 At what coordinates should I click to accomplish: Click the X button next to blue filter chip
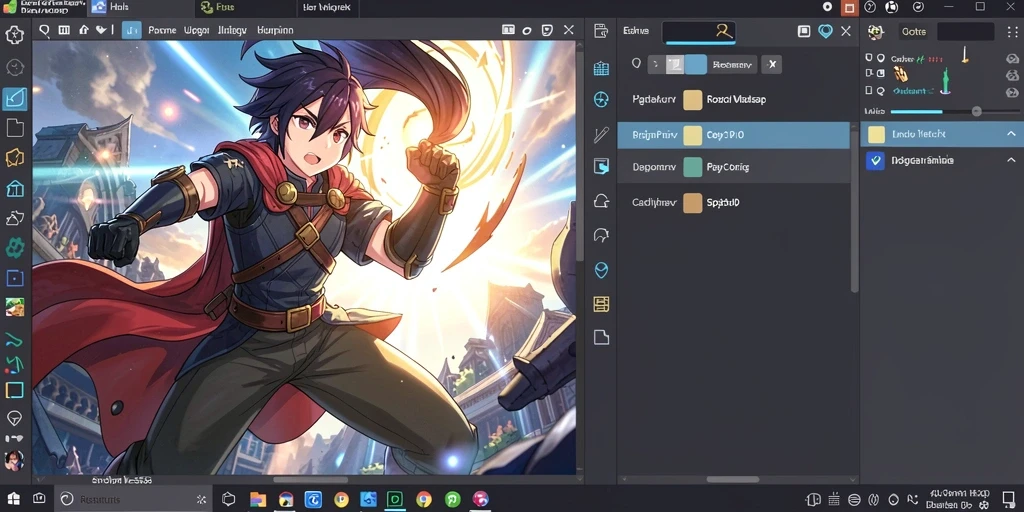pyautogui.click(x=771, y=64)
